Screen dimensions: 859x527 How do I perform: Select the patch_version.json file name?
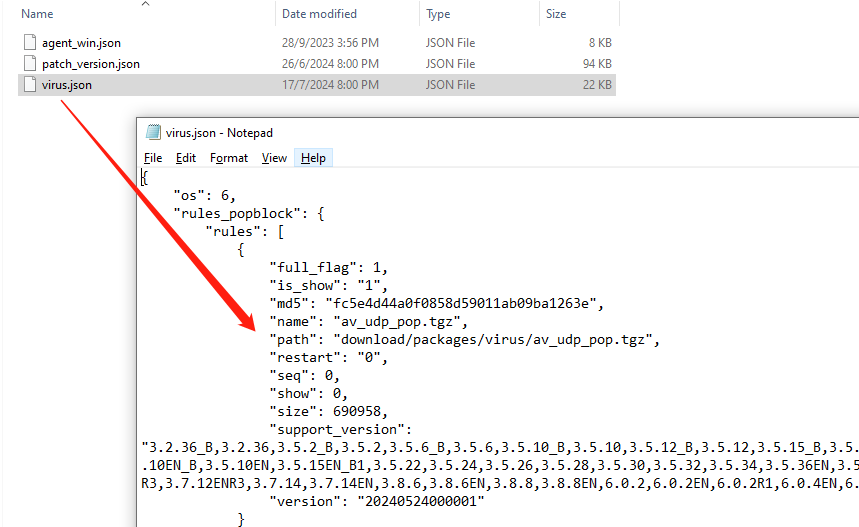tap(91, 64)
